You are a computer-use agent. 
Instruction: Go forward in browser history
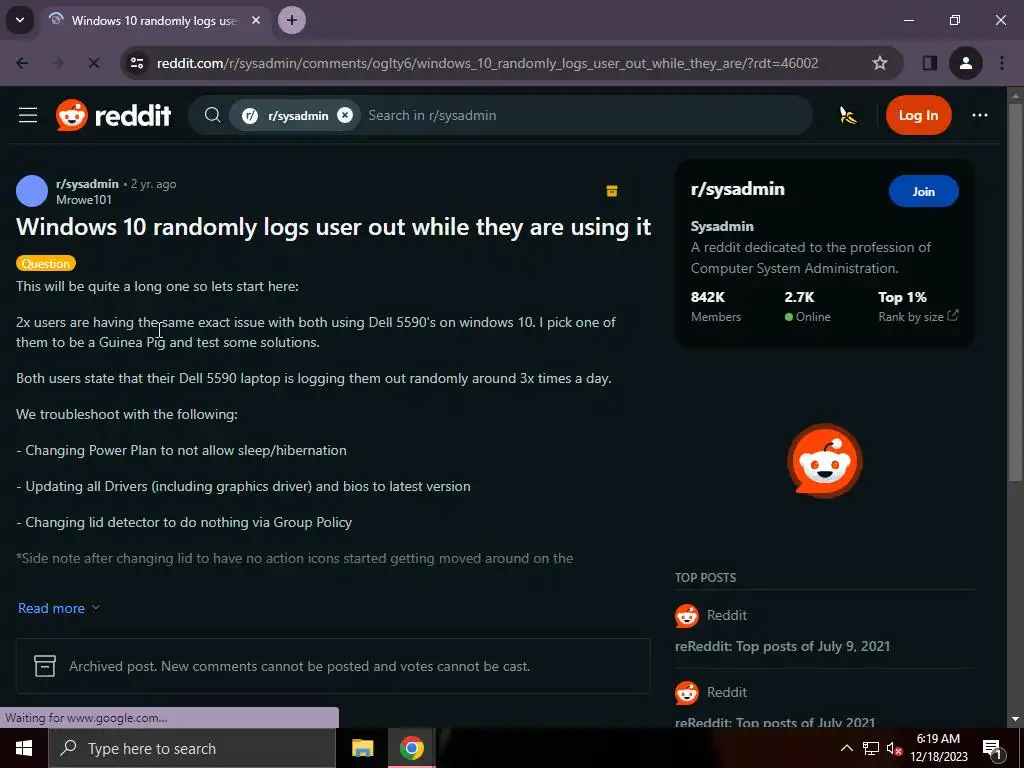pos(58,63)
